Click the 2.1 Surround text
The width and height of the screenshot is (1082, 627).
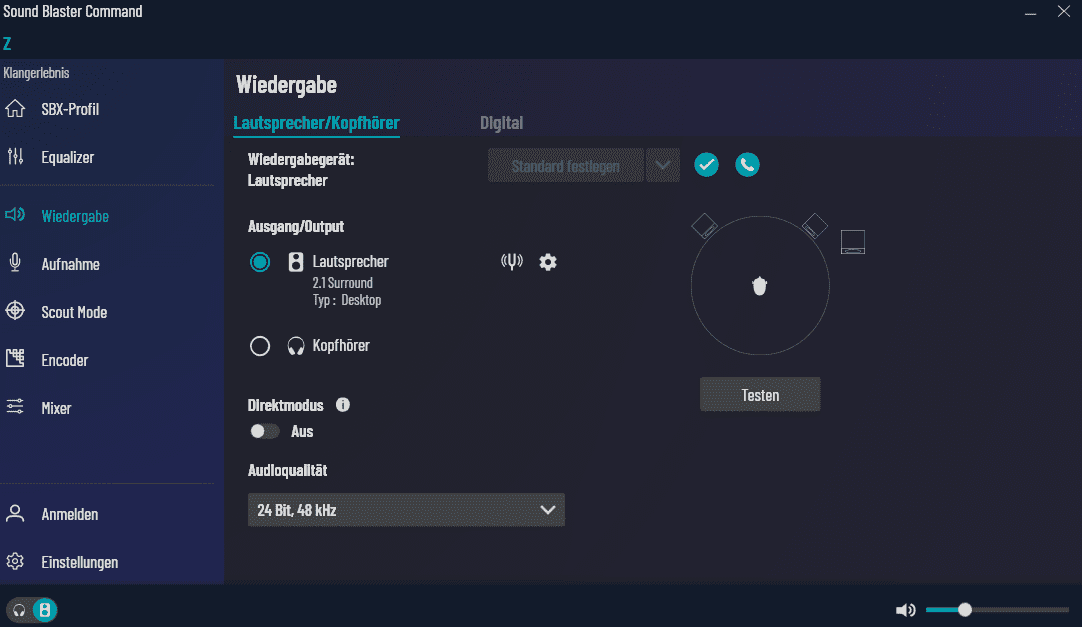(x=342, y=283)
